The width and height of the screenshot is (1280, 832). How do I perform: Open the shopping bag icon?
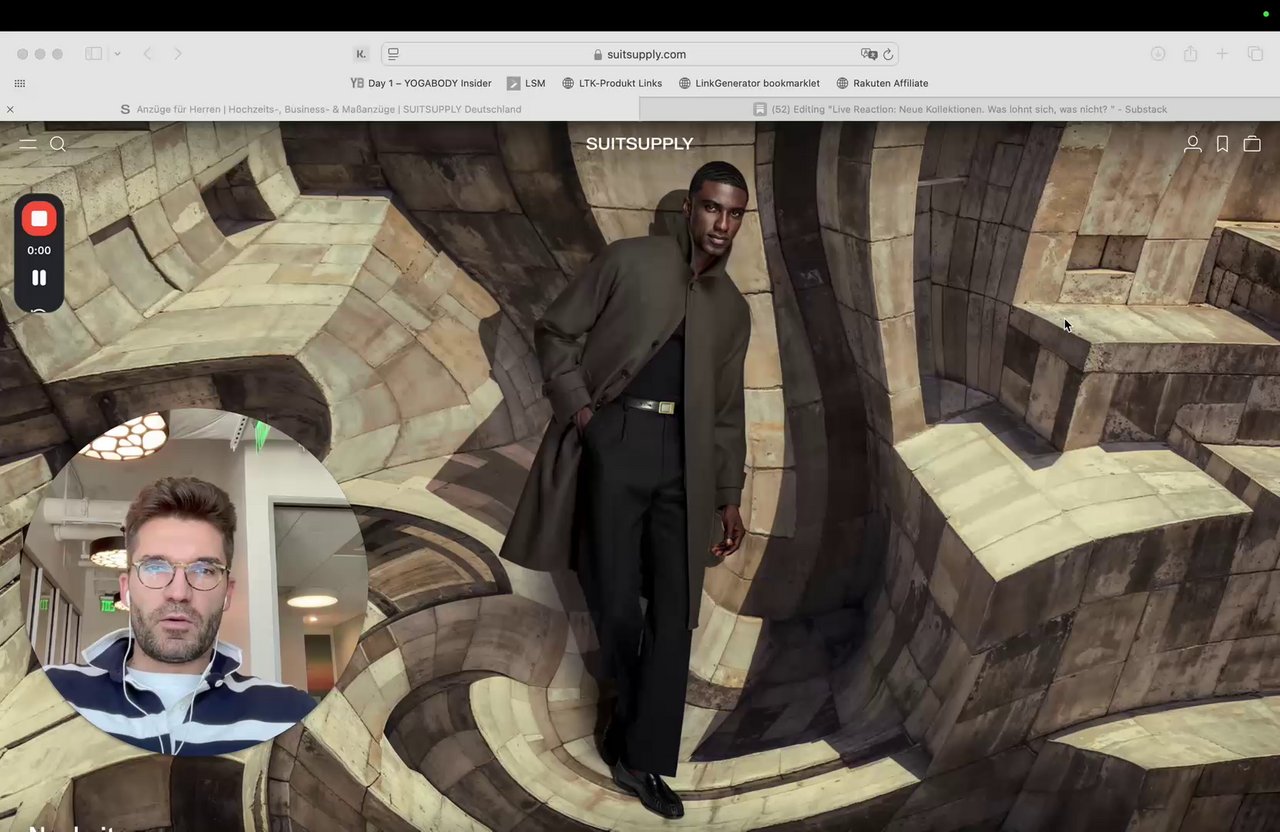click(1251, 144)
